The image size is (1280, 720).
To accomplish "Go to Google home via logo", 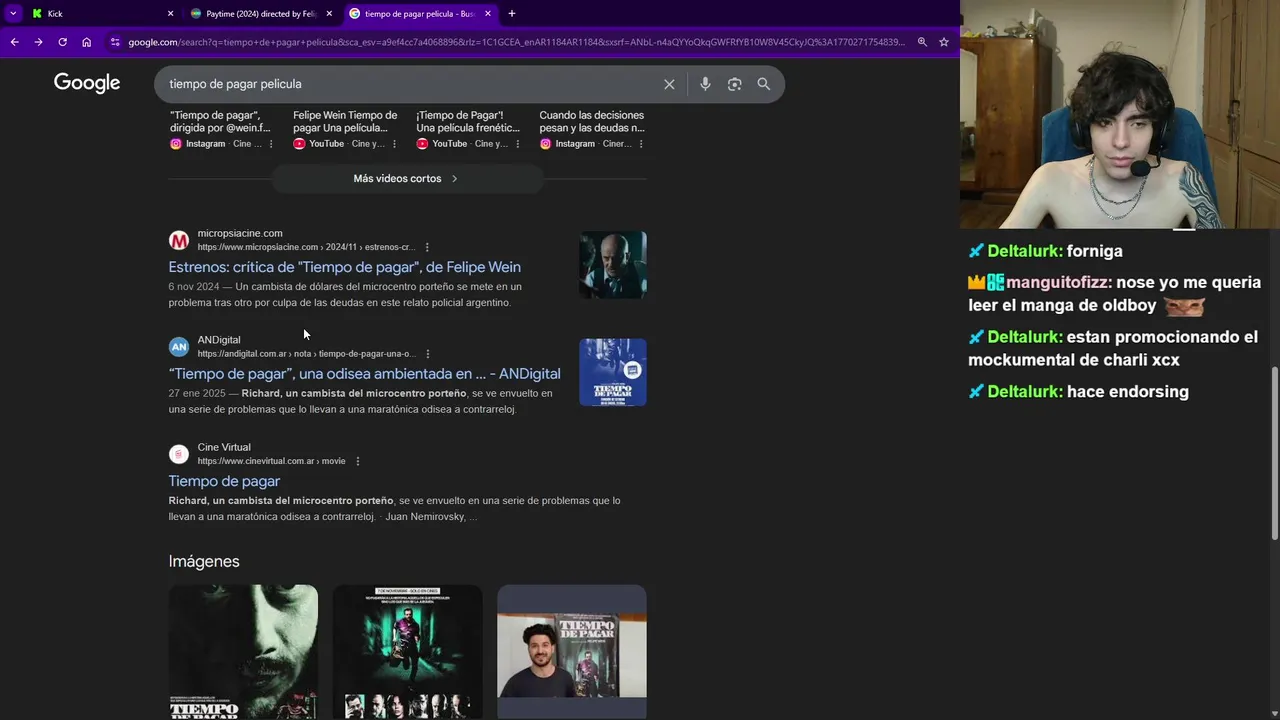I will [87, 83].
